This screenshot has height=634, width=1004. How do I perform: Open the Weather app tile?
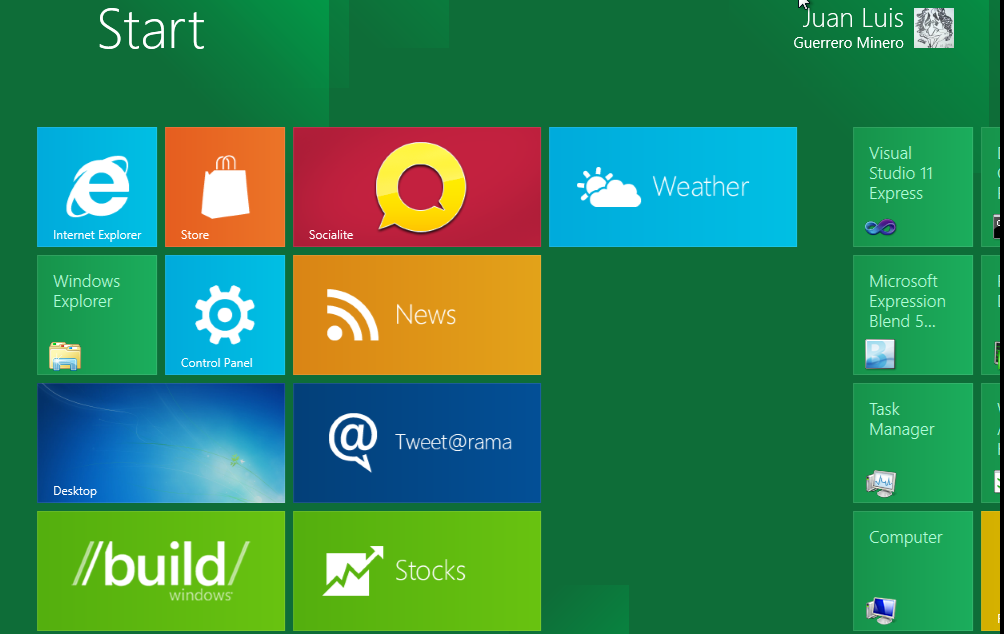(671, 187)
